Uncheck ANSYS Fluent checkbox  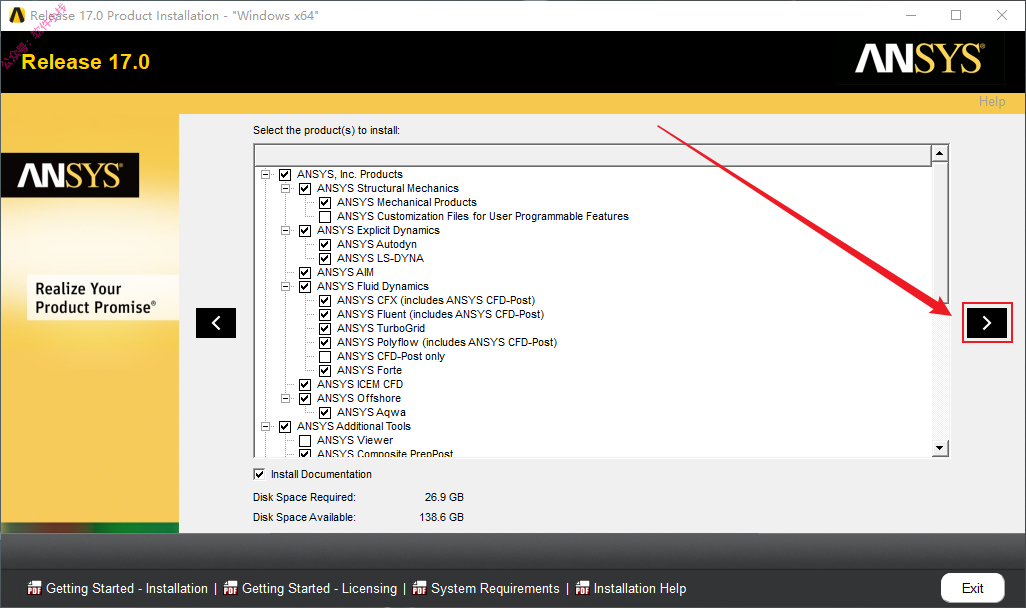tap(325, 315)
